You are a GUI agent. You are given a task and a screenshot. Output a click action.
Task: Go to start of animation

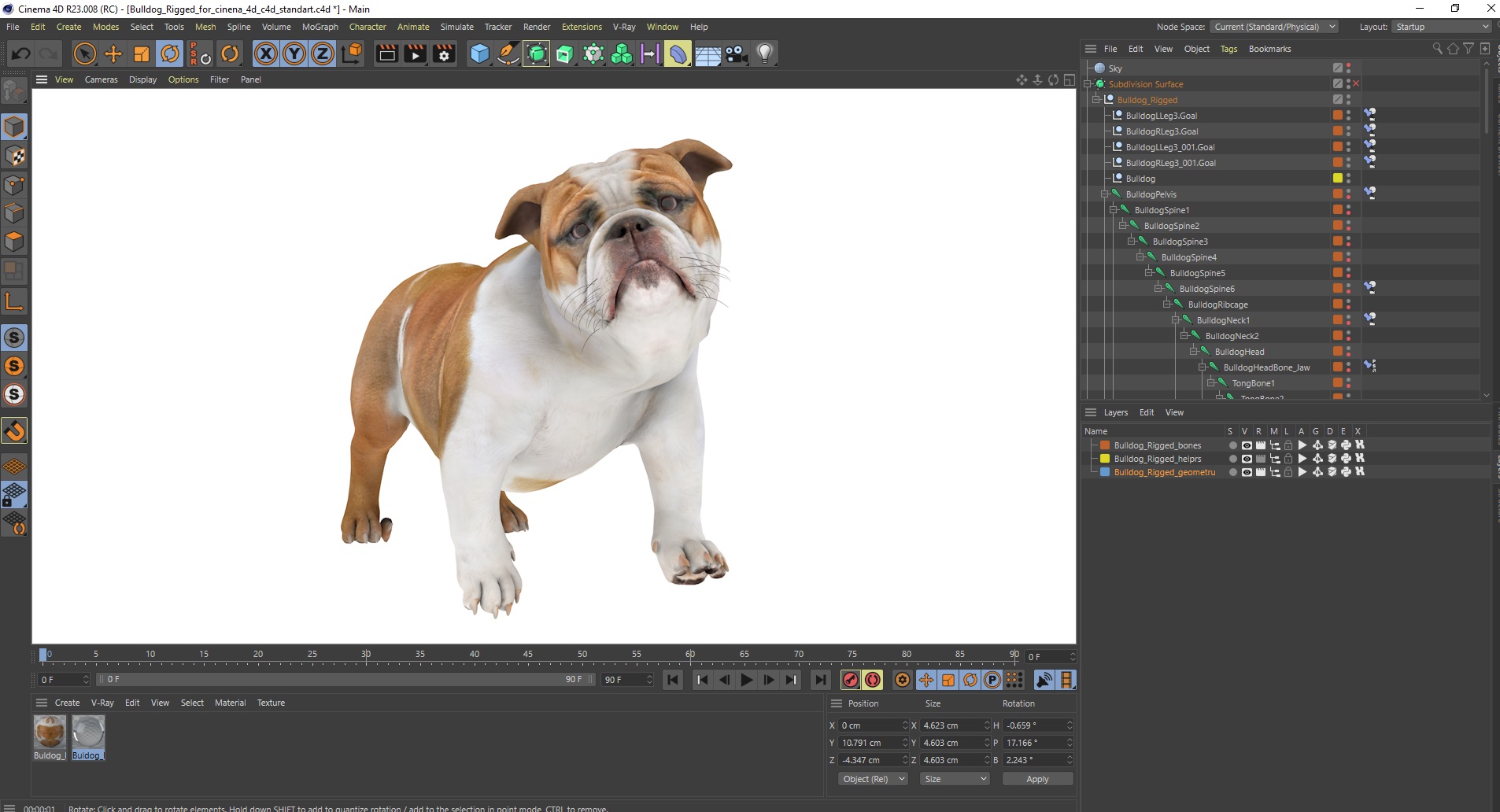tap(673, 680)
